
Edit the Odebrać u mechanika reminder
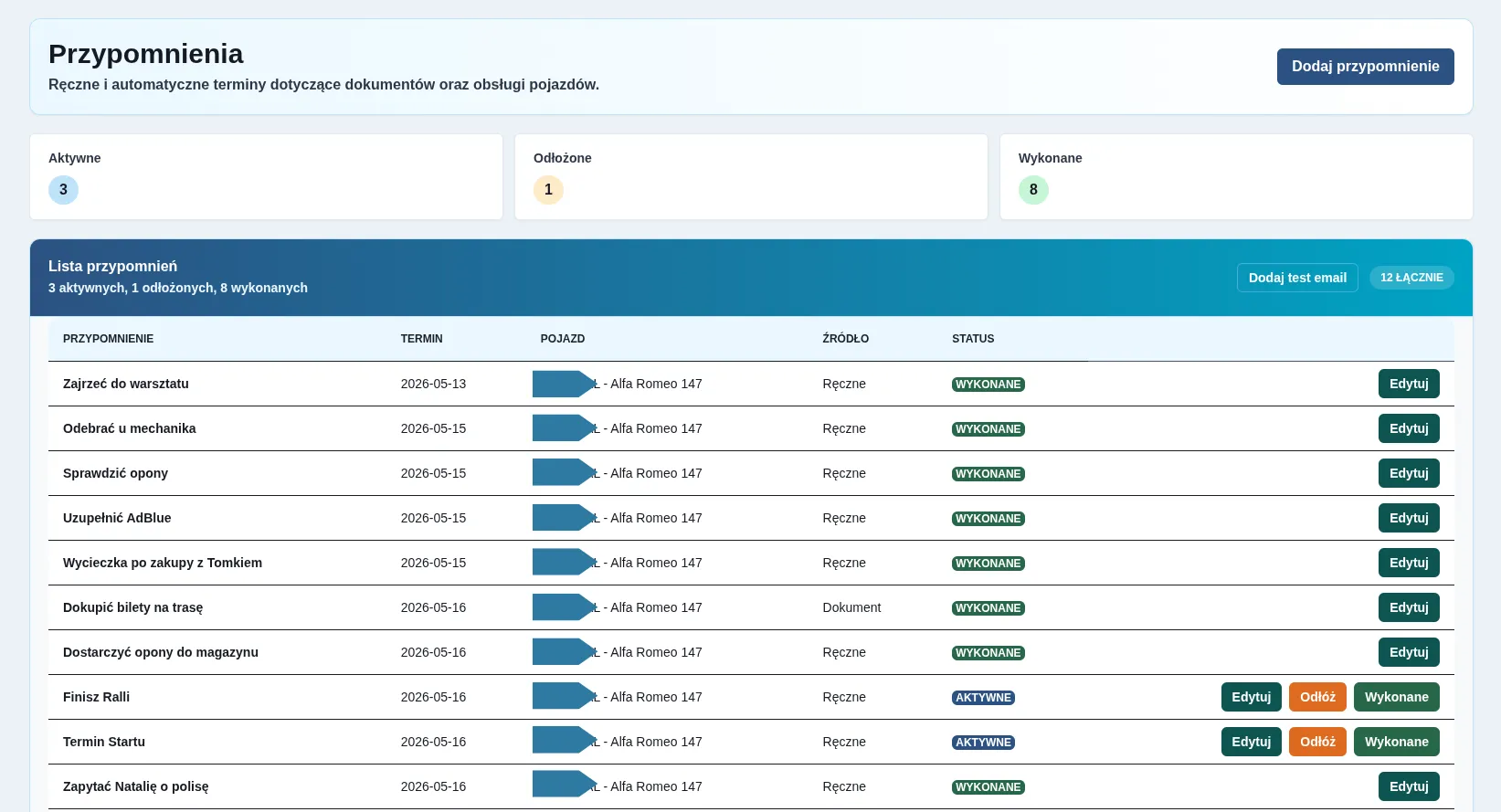pos(1409,428)
